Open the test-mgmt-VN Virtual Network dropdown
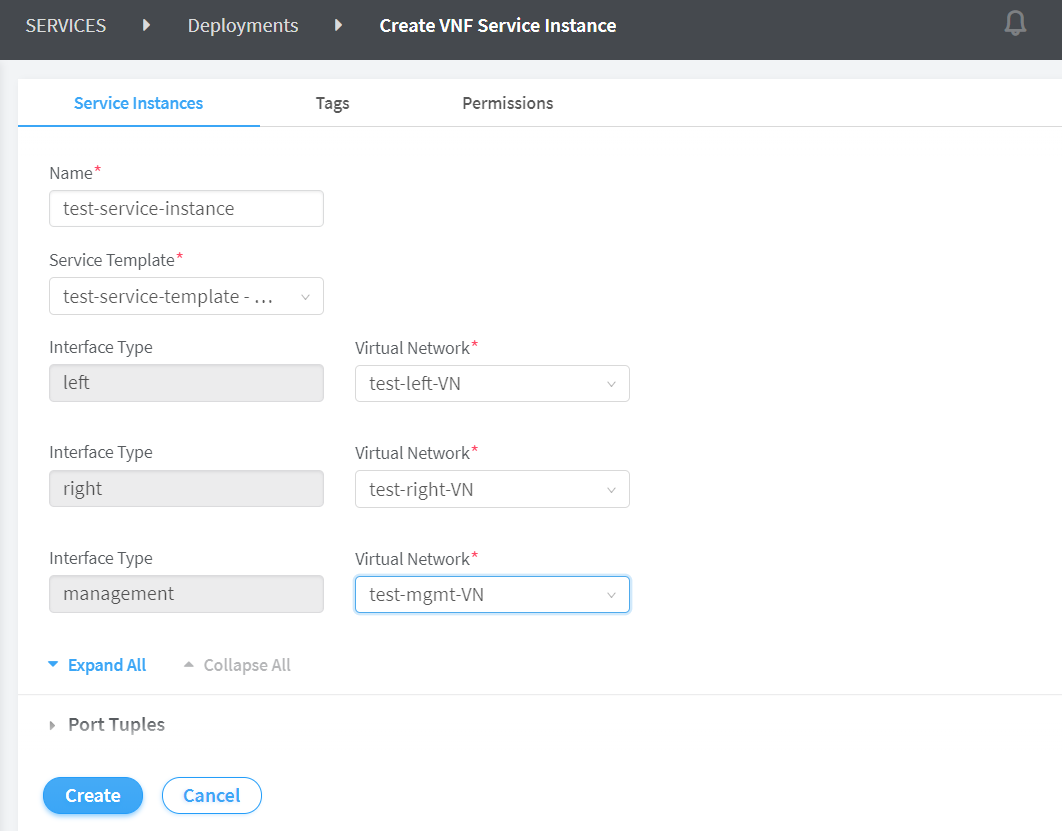The width and height of the screenshot is (1062, 831). [492, 594]
